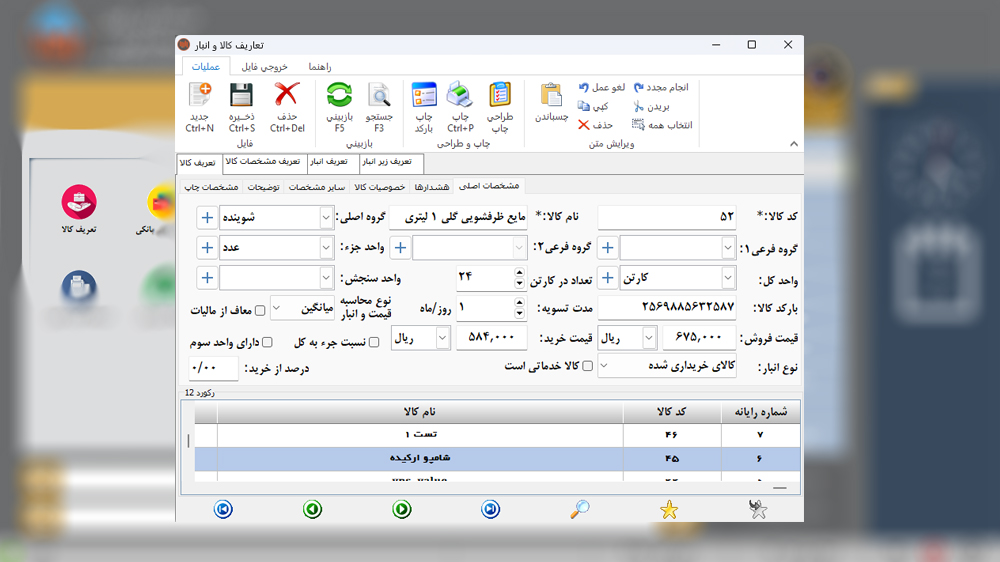Check the دارای واحد سوم checkbox
This screenshot has height=562, width=1000.
(268, 343)
